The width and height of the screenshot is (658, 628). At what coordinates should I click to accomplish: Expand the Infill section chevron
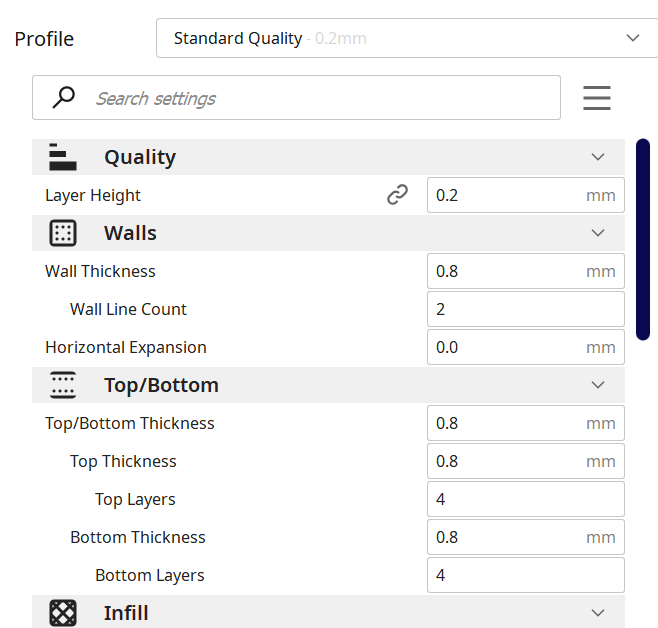click(598, 612)
